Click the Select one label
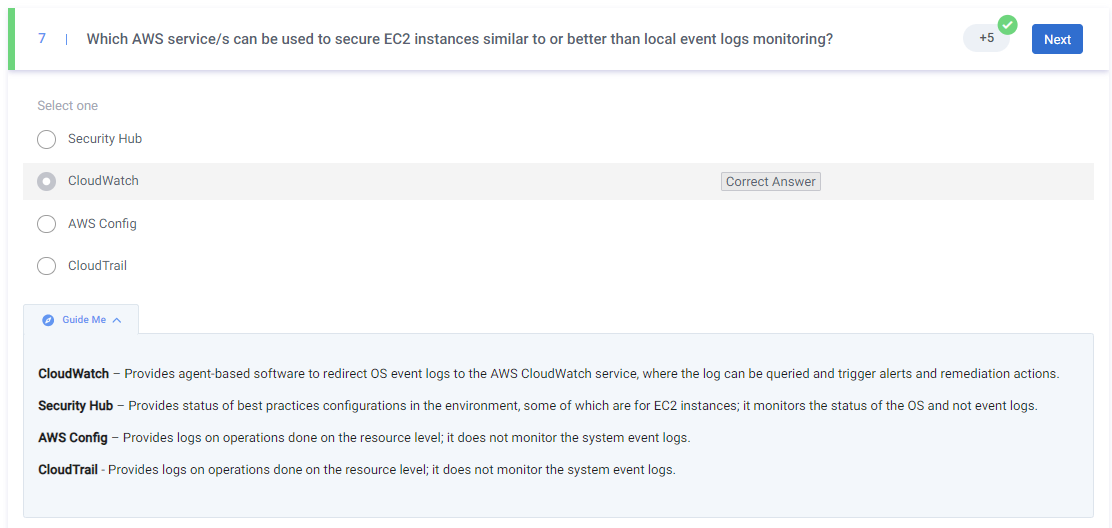This screenshot has height=528, width=1112. click(67, 106)
